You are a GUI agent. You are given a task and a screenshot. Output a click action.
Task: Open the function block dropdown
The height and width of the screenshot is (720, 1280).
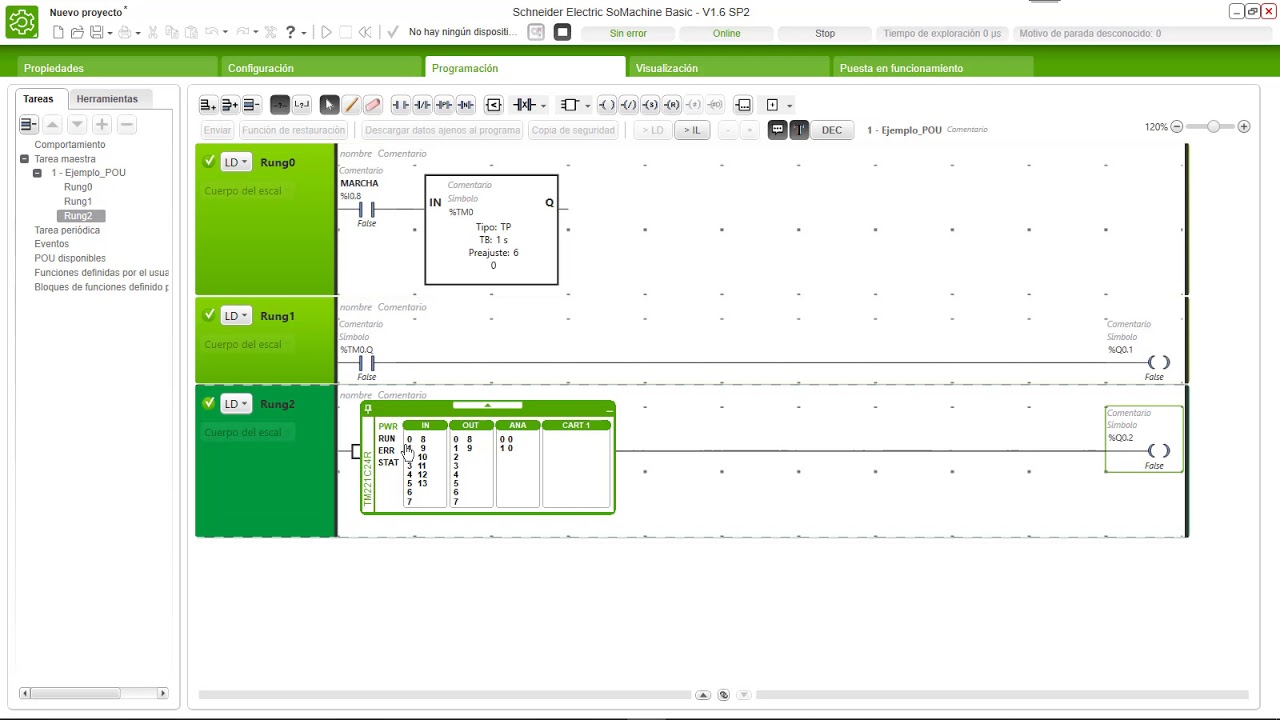click(x=587, y=105)
